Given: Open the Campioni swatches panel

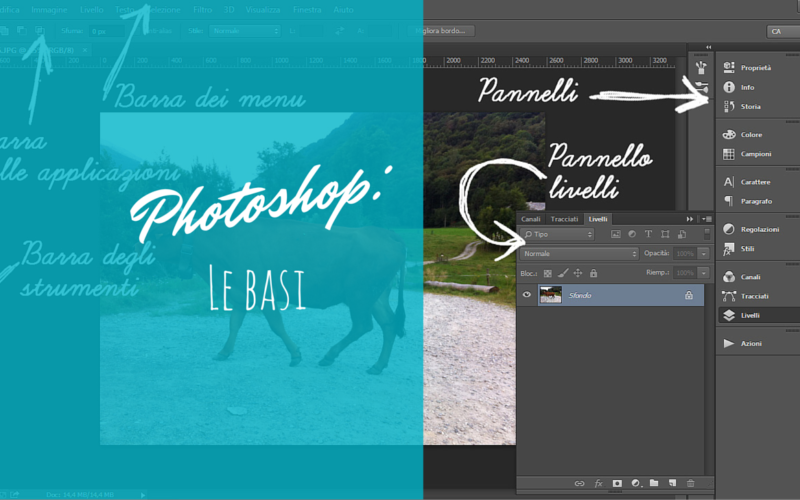Looking at the screenshot, I should (755, 154).
